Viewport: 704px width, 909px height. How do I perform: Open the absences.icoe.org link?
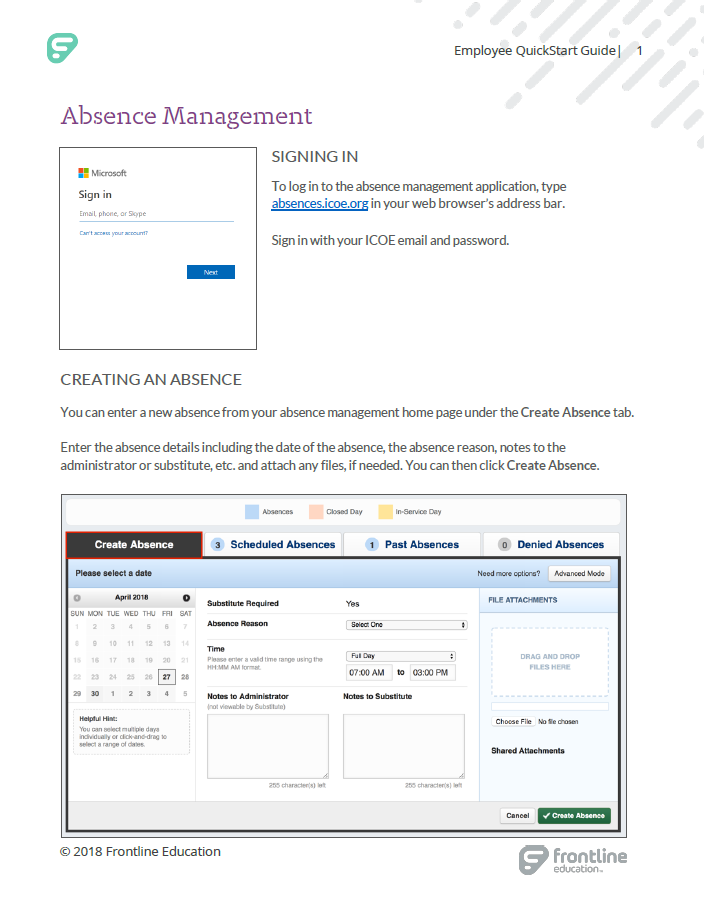pyautogui.click(x=320, y=203)
